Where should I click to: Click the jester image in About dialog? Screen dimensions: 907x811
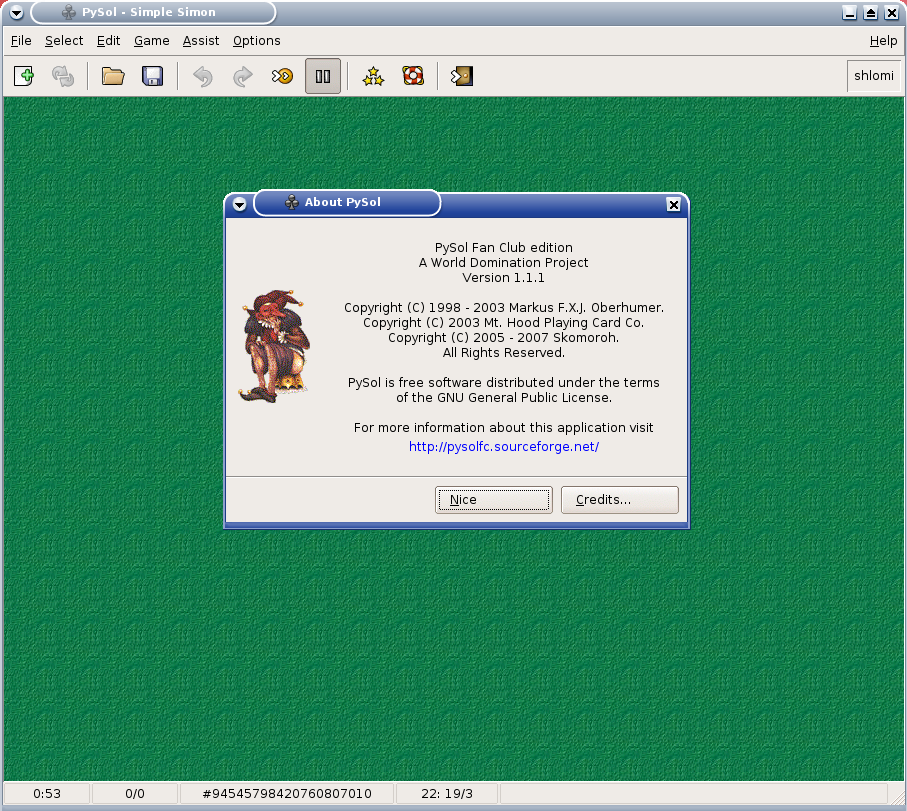275,346
